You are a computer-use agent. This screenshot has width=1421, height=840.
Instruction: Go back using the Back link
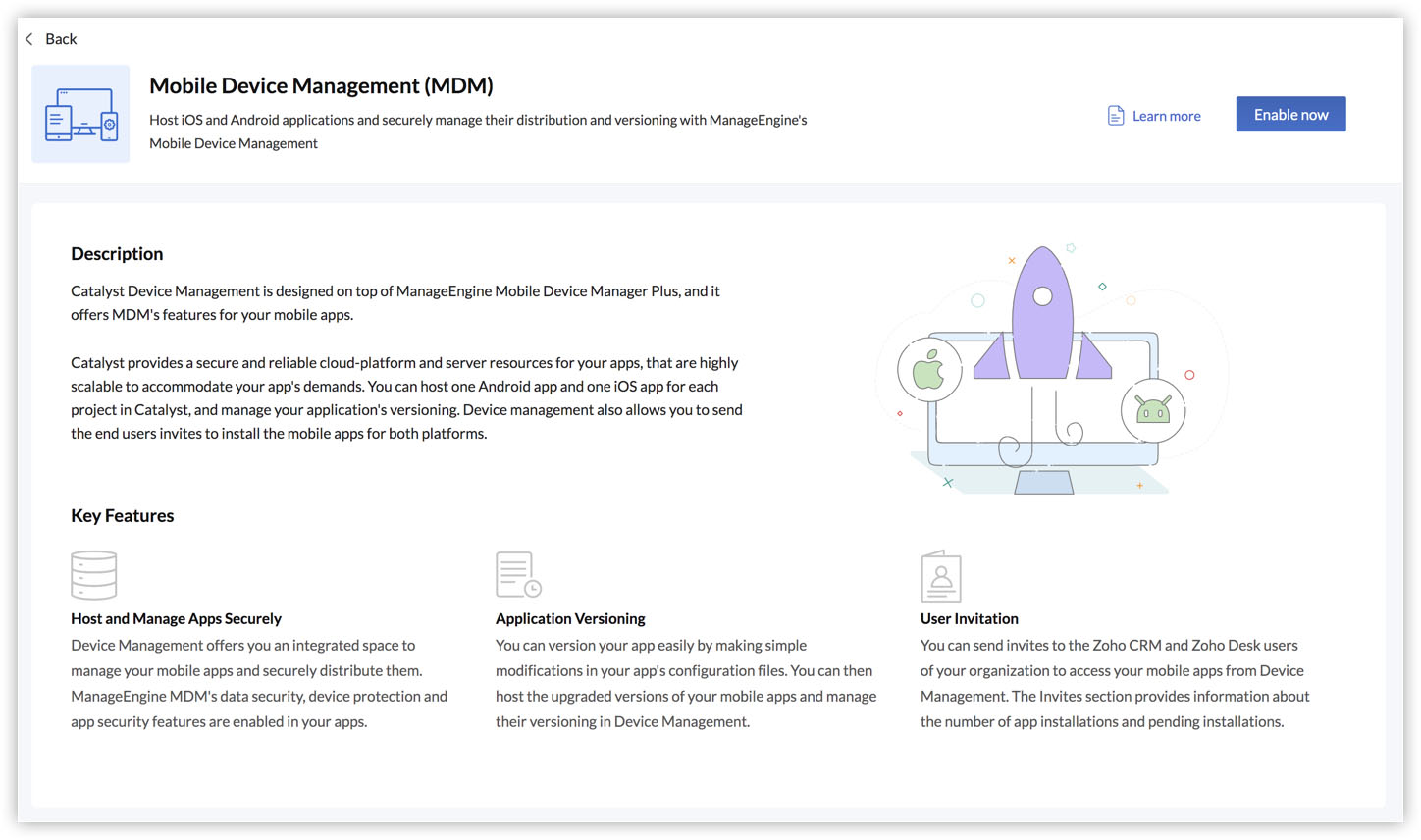(51, 39)
